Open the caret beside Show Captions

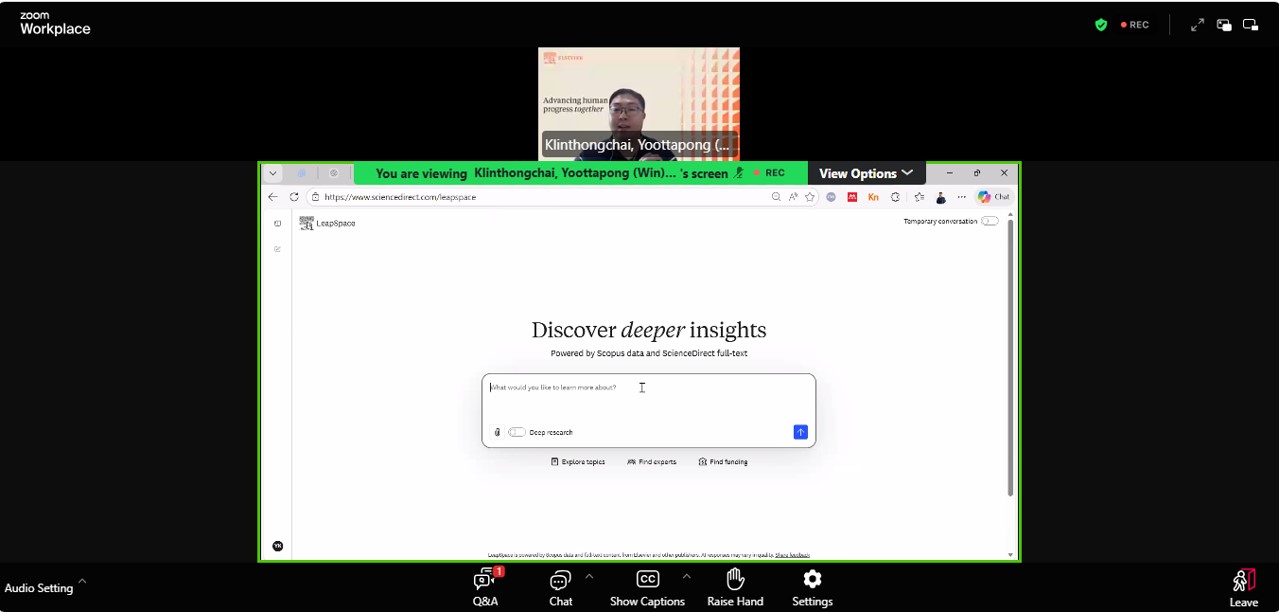(686, 576)
